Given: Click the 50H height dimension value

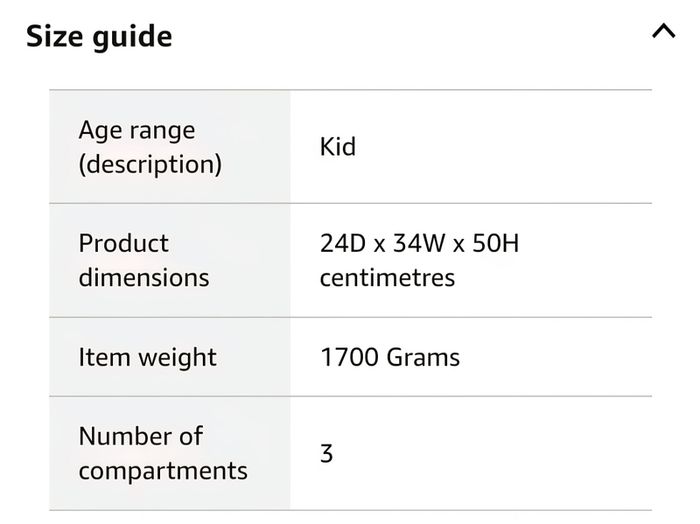Looking at the screenshot, I should coord(496,243).
